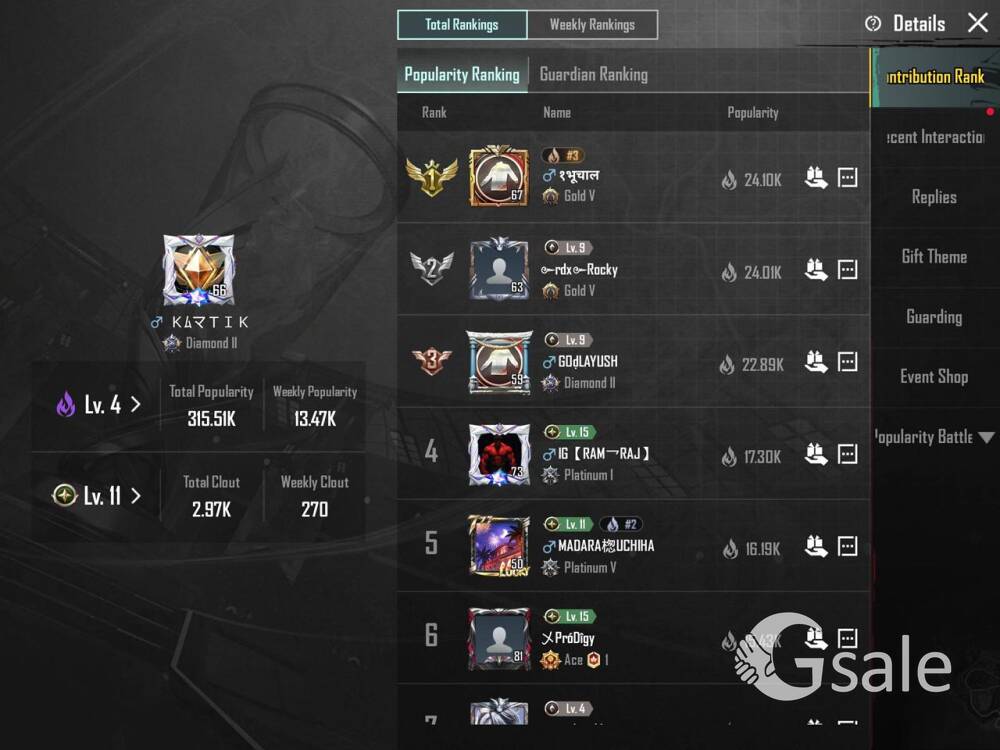Image resolution: width=1000 pixels, height=750 pixels.
Task: Open the Gift Theme side menu item
Action: tap(934, 257)
